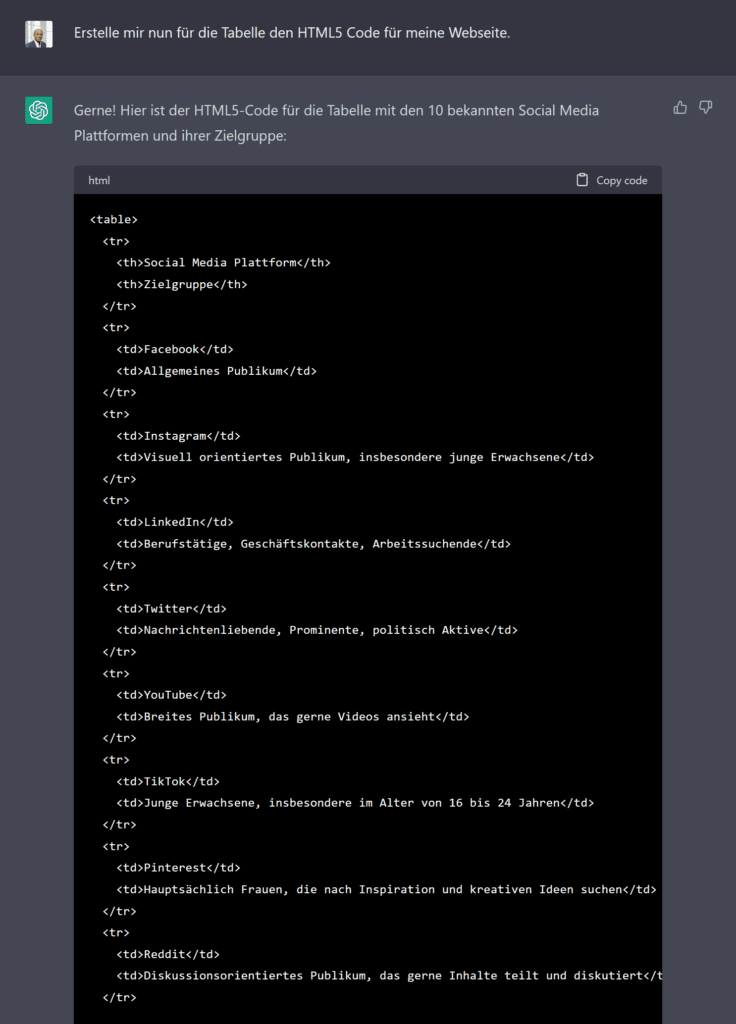Click the TikTok table cell line
The width and height of the screenshot is (736, 1024).
coord(168,781)
